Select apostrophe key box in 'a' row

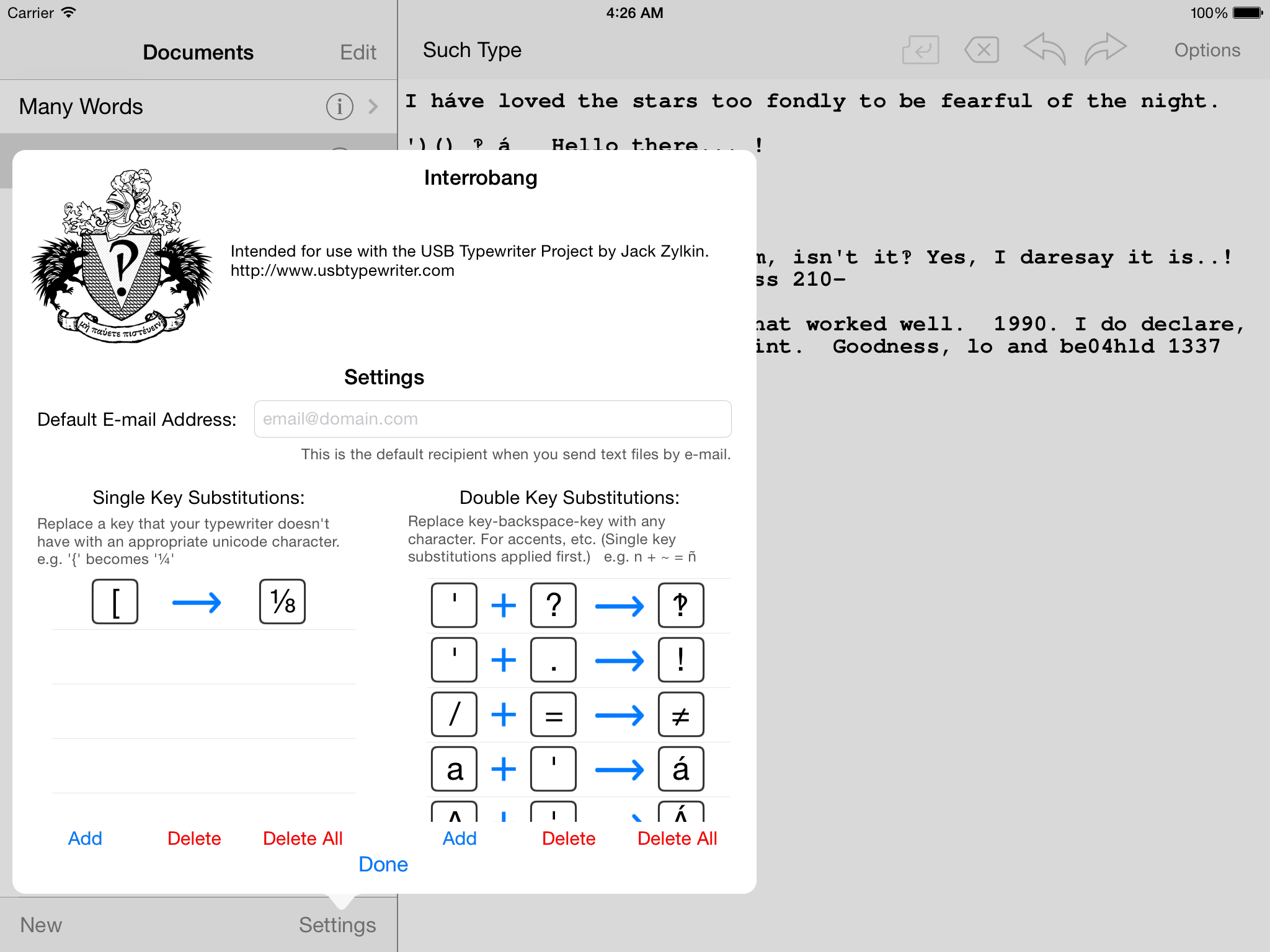(x=553, y=769)
